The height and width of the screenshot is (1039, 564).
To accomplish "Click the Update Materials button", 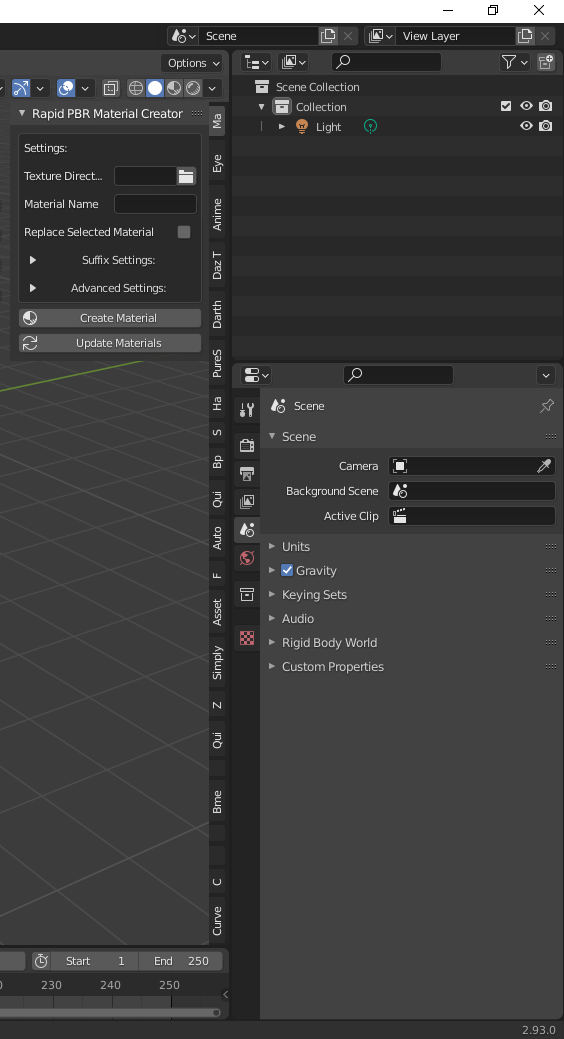I will coord(110,343).
